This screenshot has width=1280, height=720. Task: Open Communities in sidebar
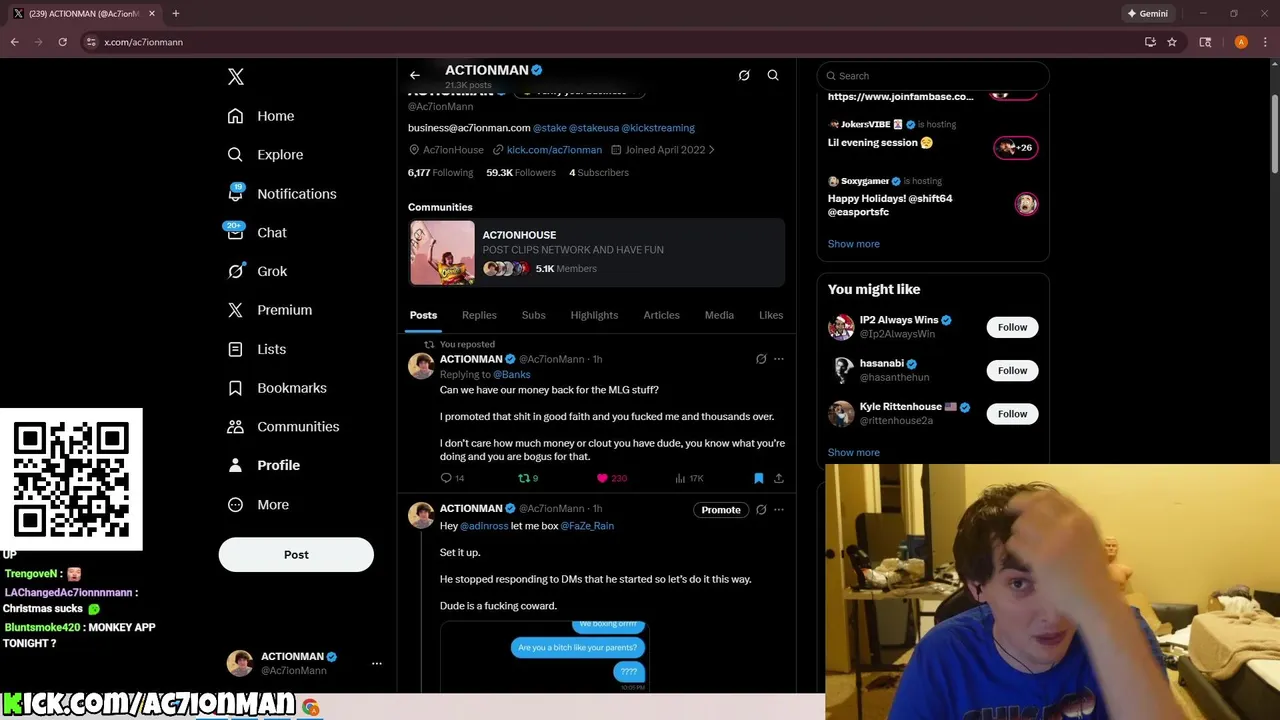[283, 426]
